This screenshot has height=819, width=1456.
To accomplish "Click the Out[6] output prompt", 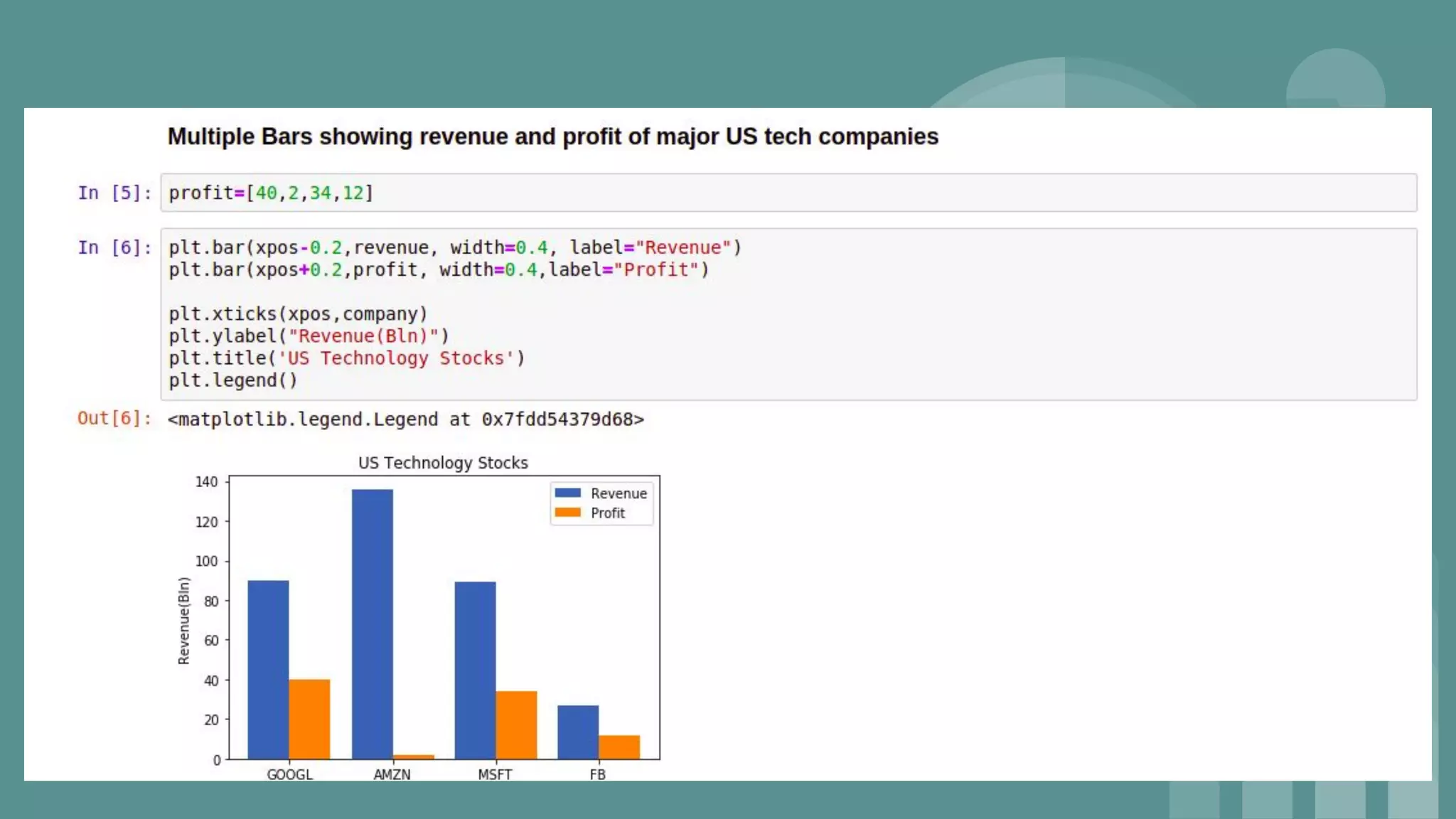I will 114,418.
